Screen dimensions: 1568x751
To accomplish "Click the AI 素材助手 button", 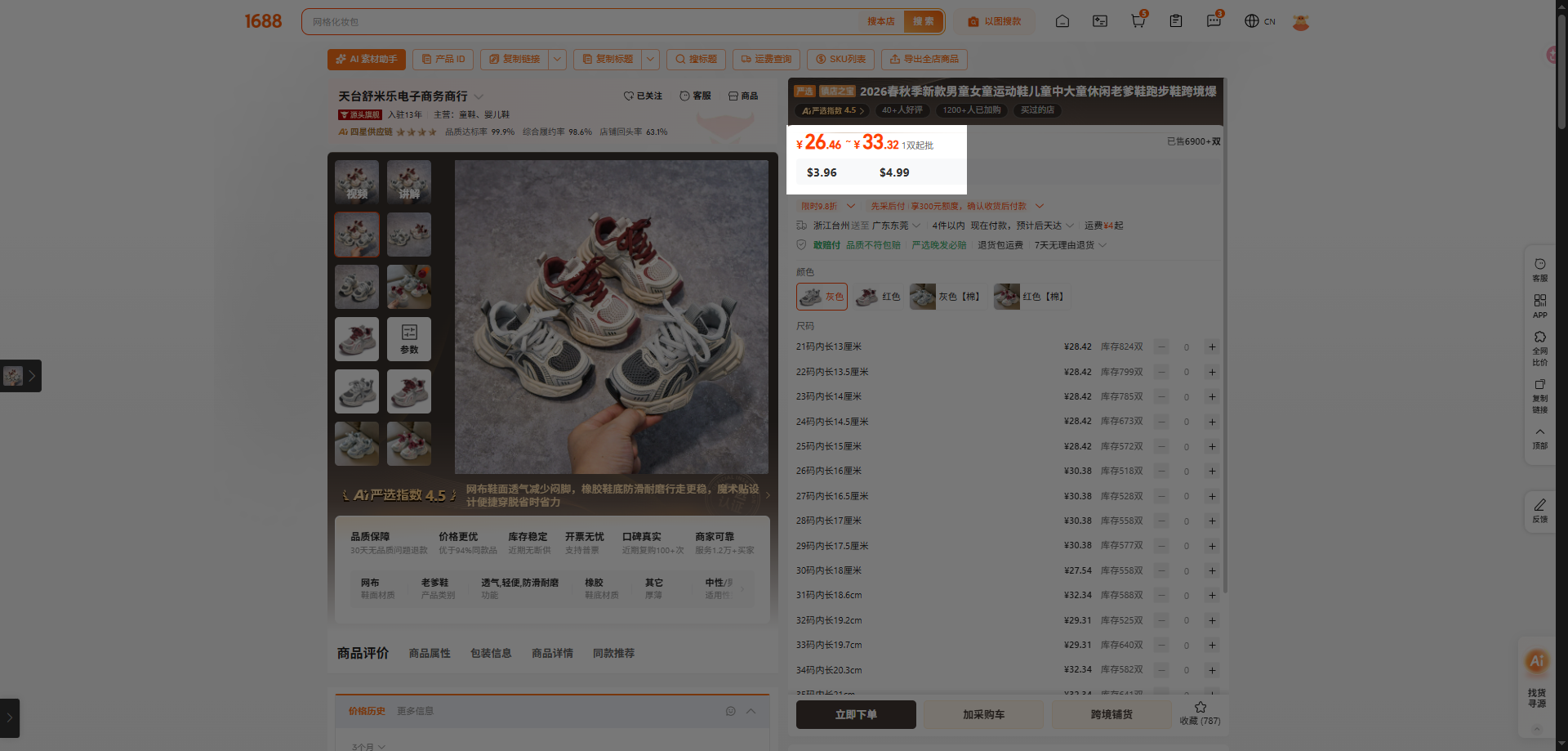I will coord(367,59).
